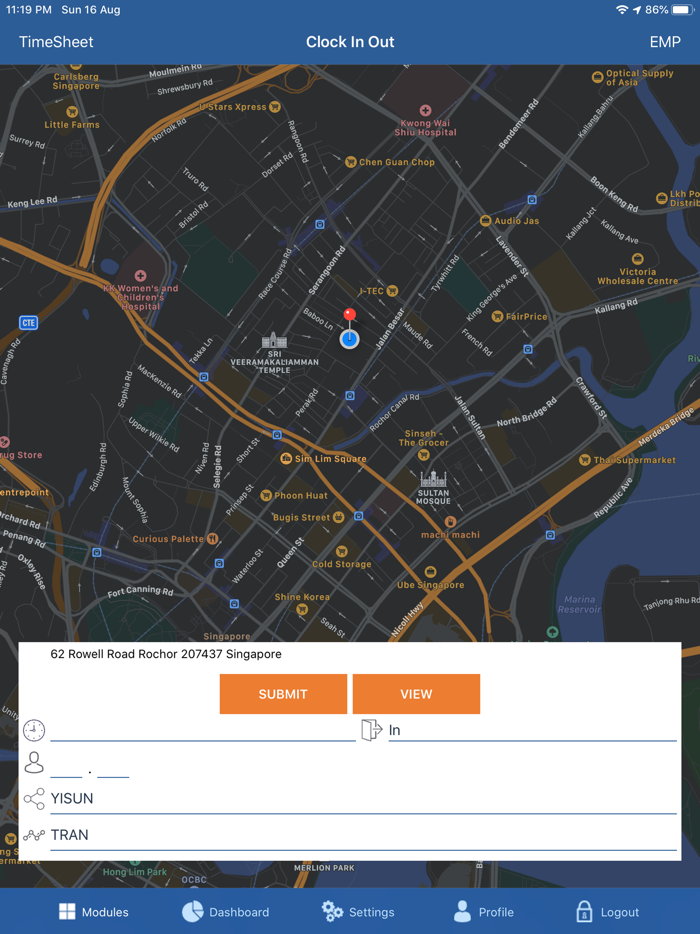Tap the Optical Supply of Asia marker
Screen dimensions: 700x934
[598, 76]
